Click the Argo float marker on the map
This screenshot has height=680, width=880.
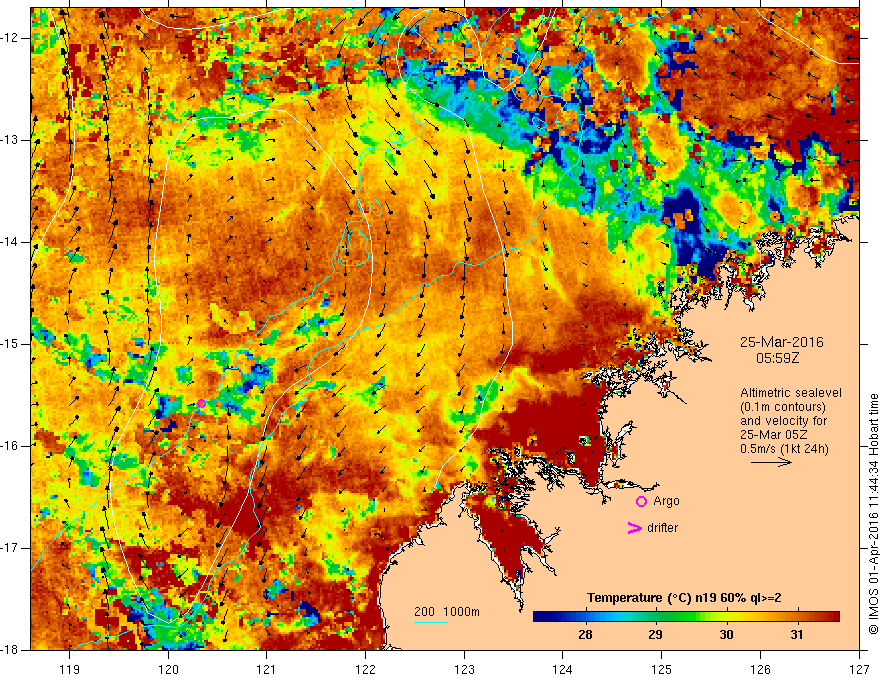[x=201, y=403]
